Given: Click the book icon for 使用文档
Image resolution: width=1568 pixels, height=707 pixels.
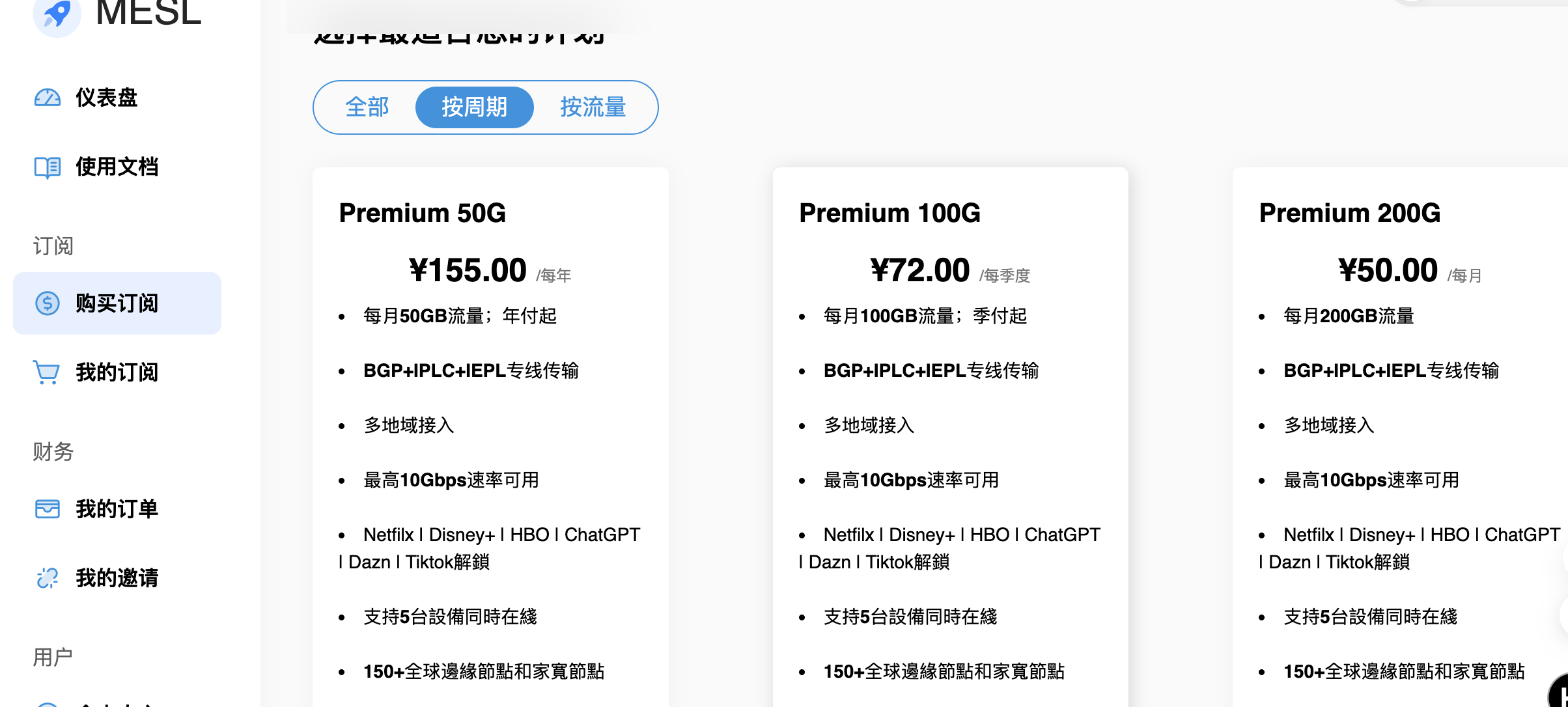Looking at the screenshot, I should 48,167.
